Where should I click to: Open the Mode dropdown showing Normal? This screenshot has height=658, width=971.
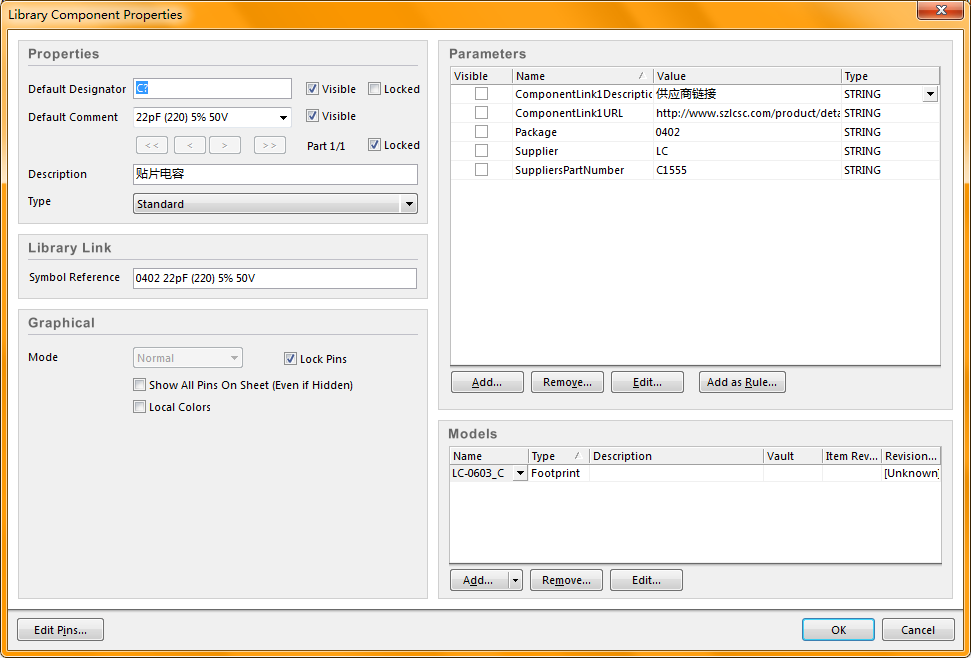coord(234,358)
